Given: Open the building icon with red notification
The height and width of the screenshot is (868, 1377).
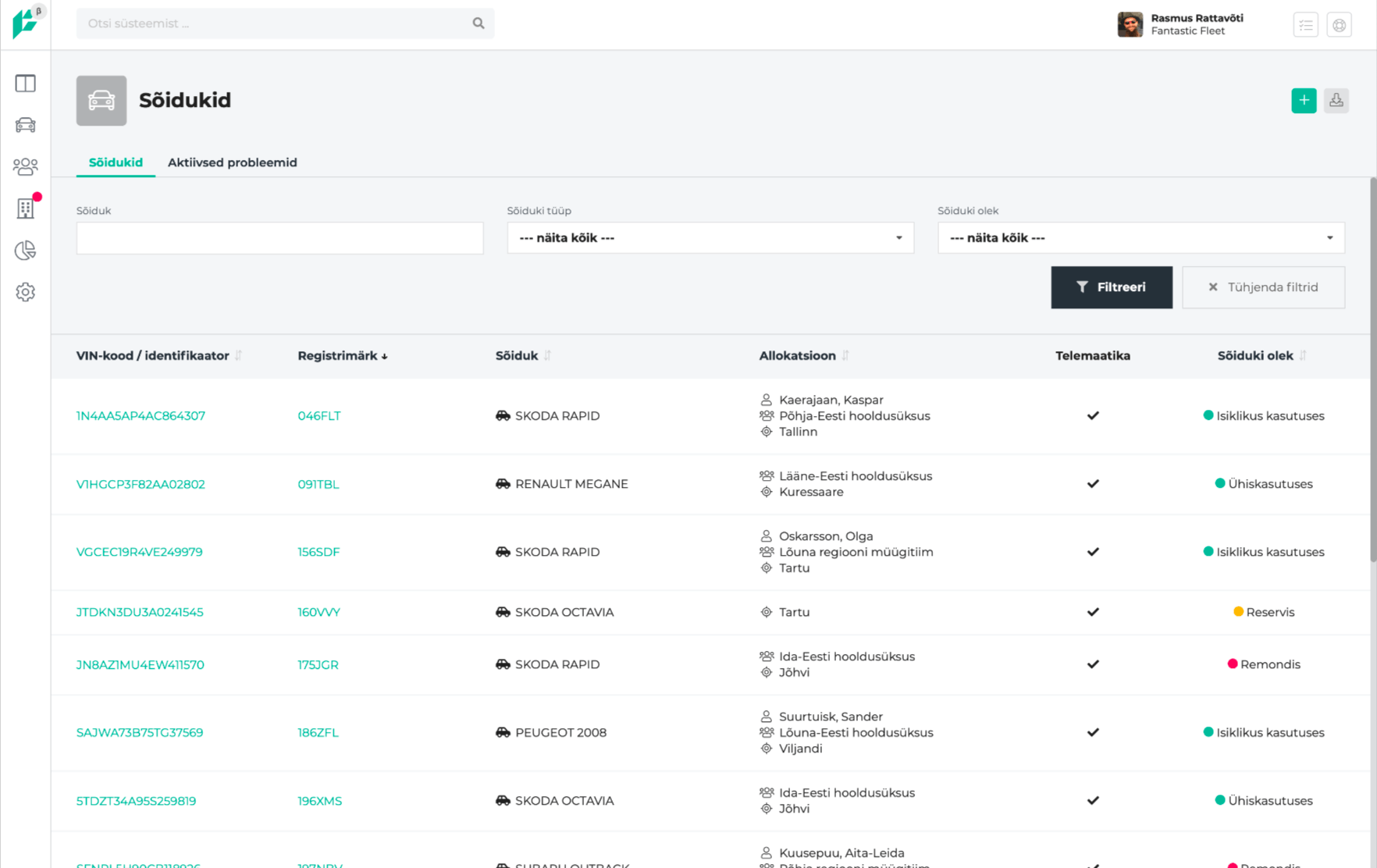Looking at the screenshot, I should 25,208.
